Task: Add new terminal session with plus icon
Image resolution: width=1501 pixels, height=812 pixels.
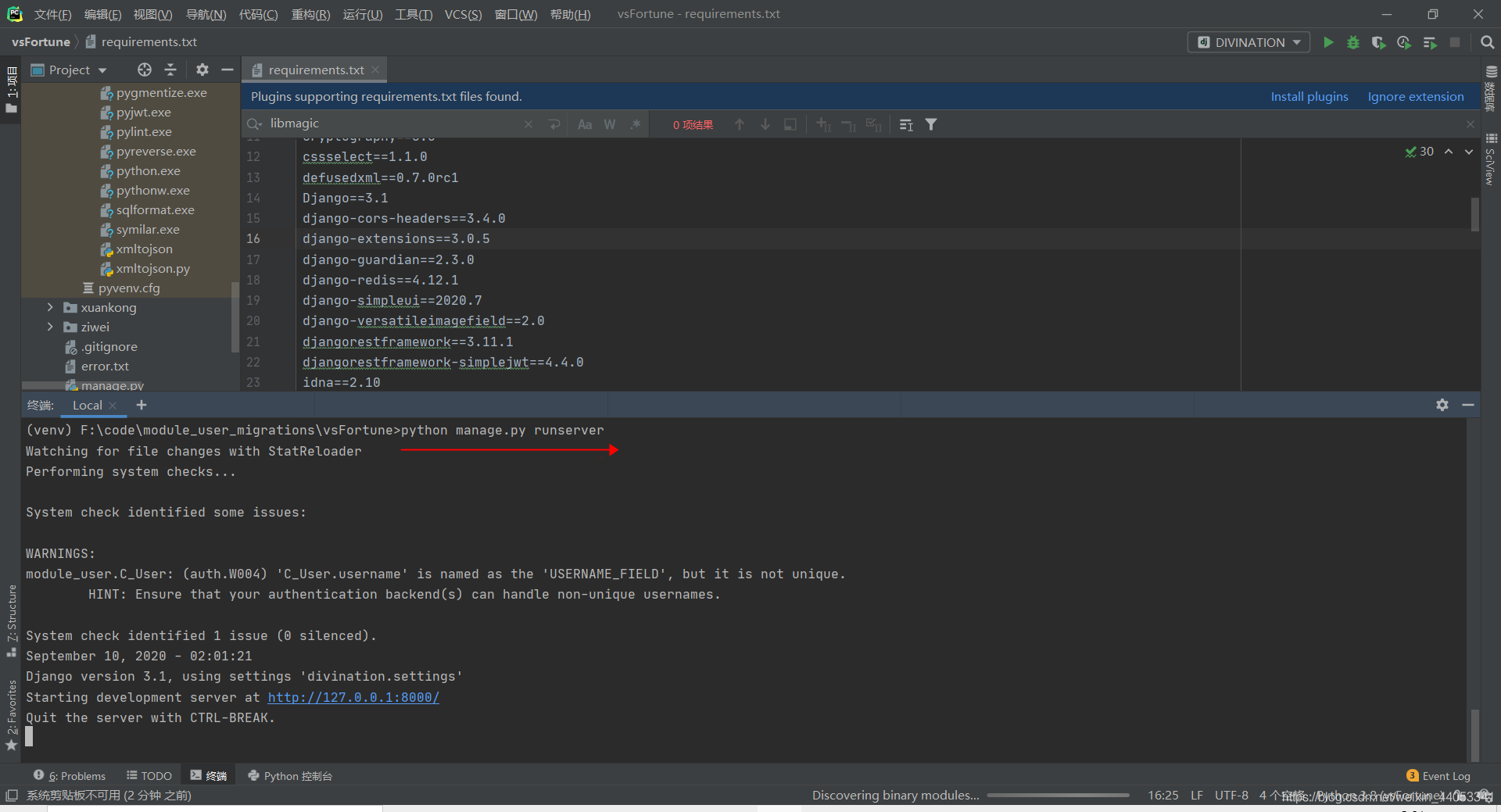Action: (142, 405)
